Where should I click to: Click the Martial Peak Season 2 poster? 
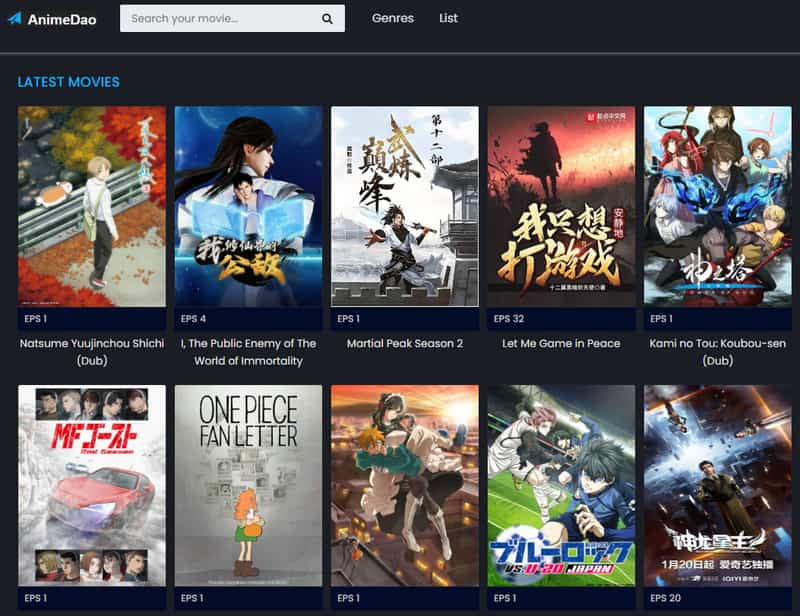(x=403, y=205)
